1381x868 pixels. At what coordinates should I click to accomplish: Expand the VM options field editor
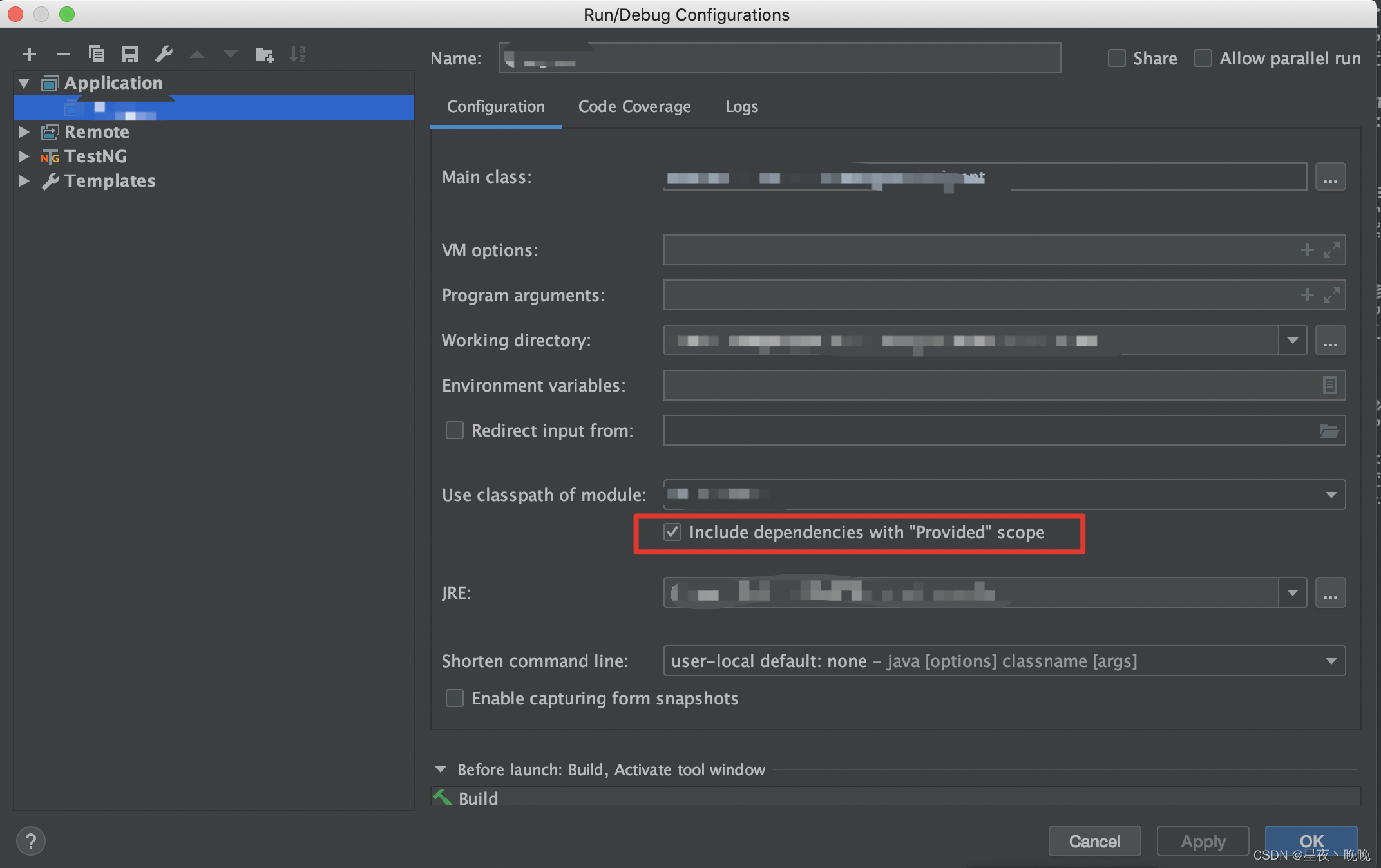(1331, 250)
